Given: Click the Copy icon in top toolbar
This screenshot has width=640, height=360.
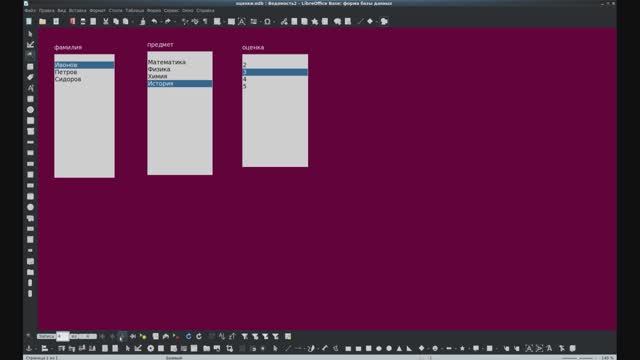Looking at the screenshot, I should tap(116, 21).
